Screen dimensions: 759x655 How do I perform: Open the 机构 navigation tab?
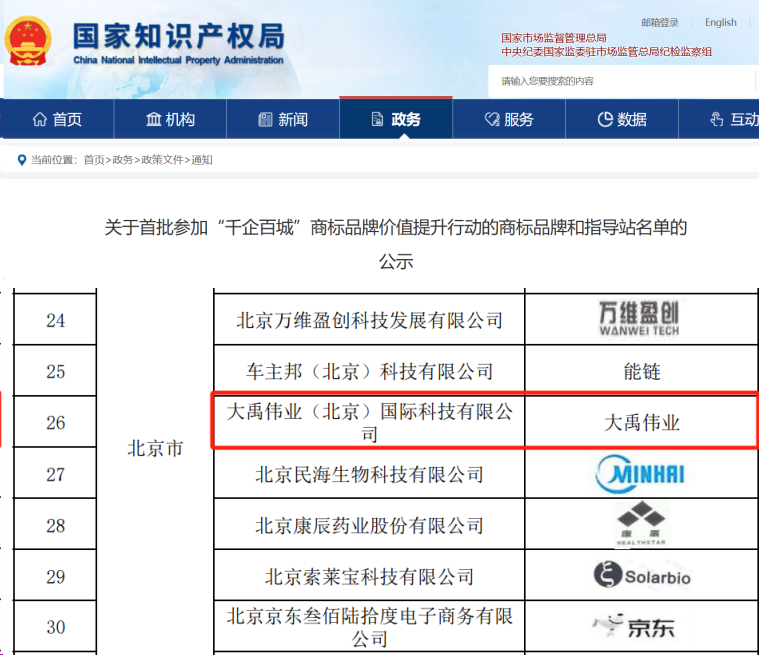point(170,119)
